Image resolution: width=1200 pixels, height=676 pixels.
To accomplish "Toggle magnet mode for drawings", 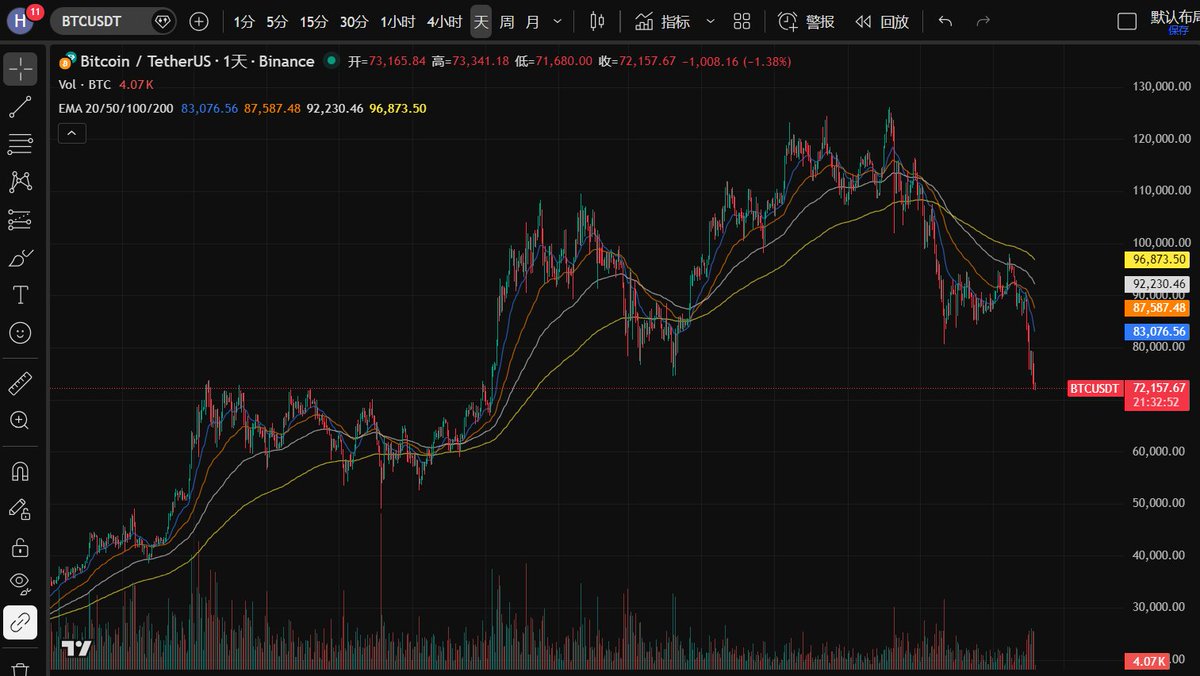I will [x=20, y=470].
